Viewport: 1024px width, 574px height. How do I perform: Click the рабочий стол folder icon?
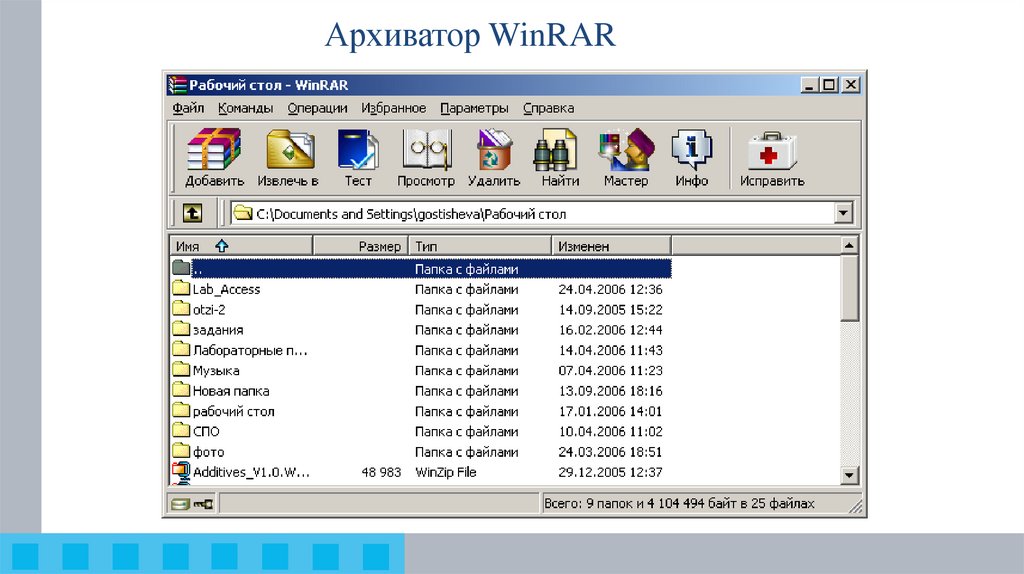tap(181, 409)
